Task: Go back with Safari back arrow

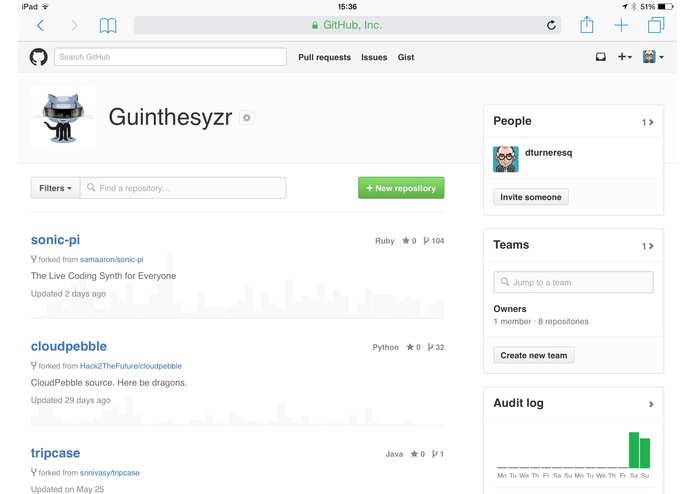Action: [x=40, y=25]
